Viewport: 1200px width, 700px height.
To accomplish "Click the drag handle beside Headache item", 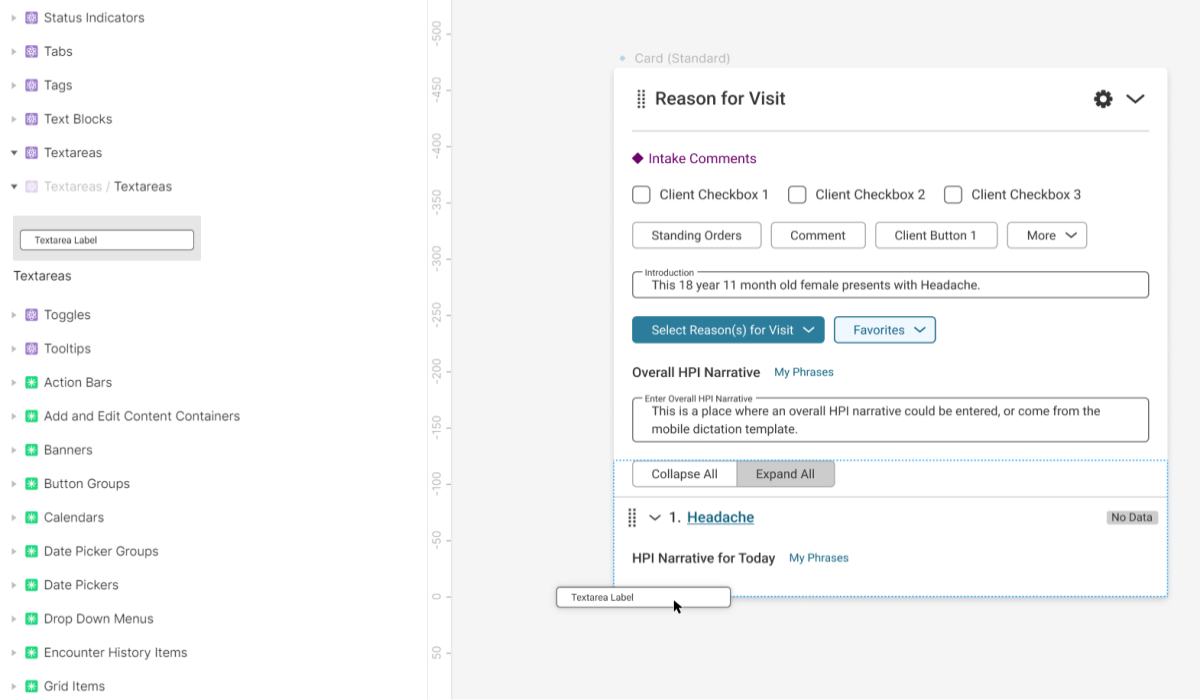I will pos(632,517).
